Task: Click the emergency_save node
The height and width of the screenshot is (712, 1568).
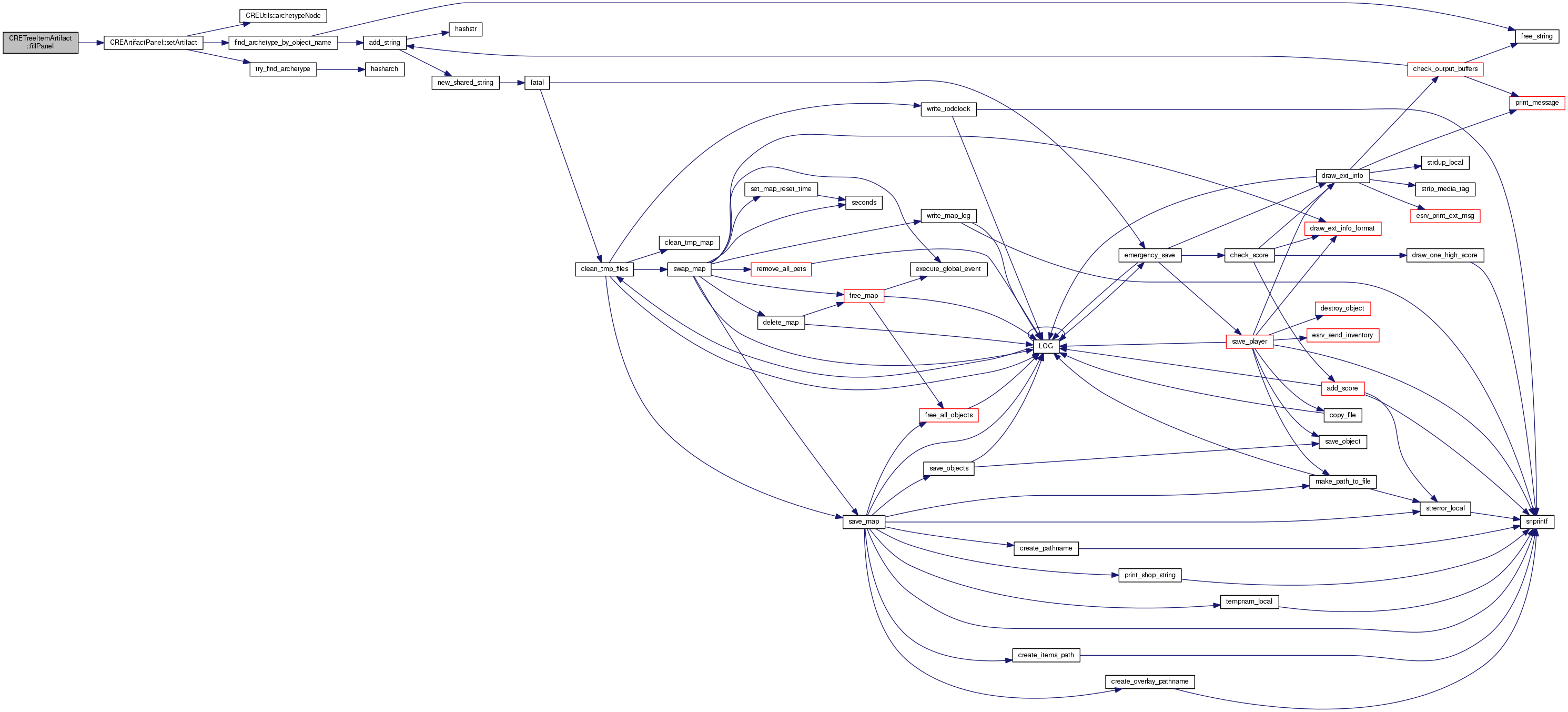Action: (x=1149, y=255)
